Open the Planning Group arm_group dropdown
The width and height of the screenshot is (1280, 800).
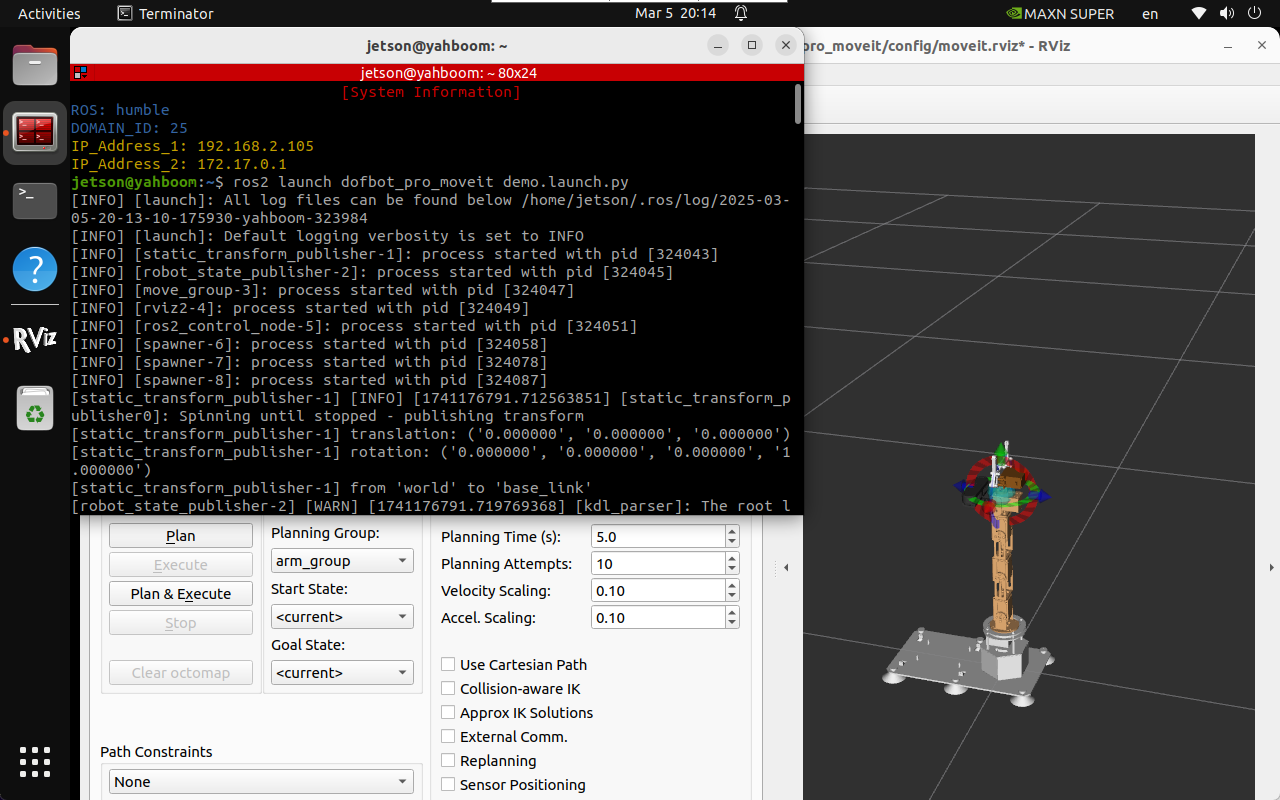coord(342,561)
